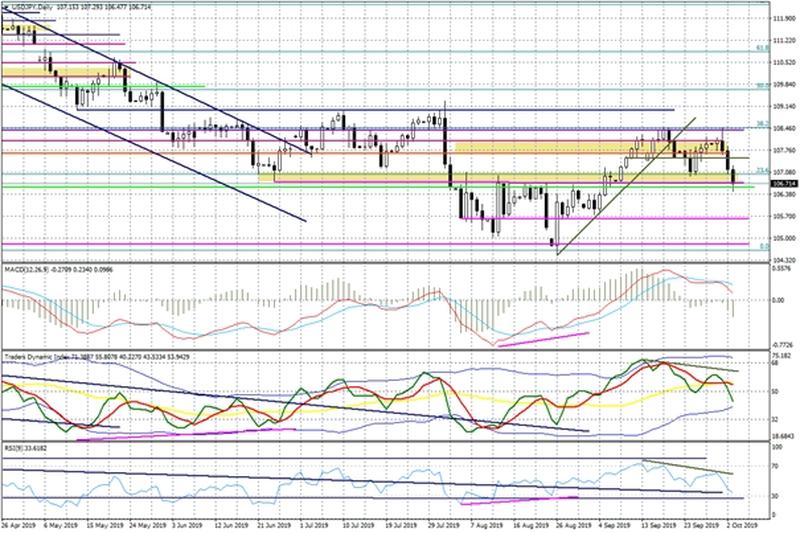Click the 50.0 Fibonacci level label
Screen dimensions: 800x533
(762, 86)
